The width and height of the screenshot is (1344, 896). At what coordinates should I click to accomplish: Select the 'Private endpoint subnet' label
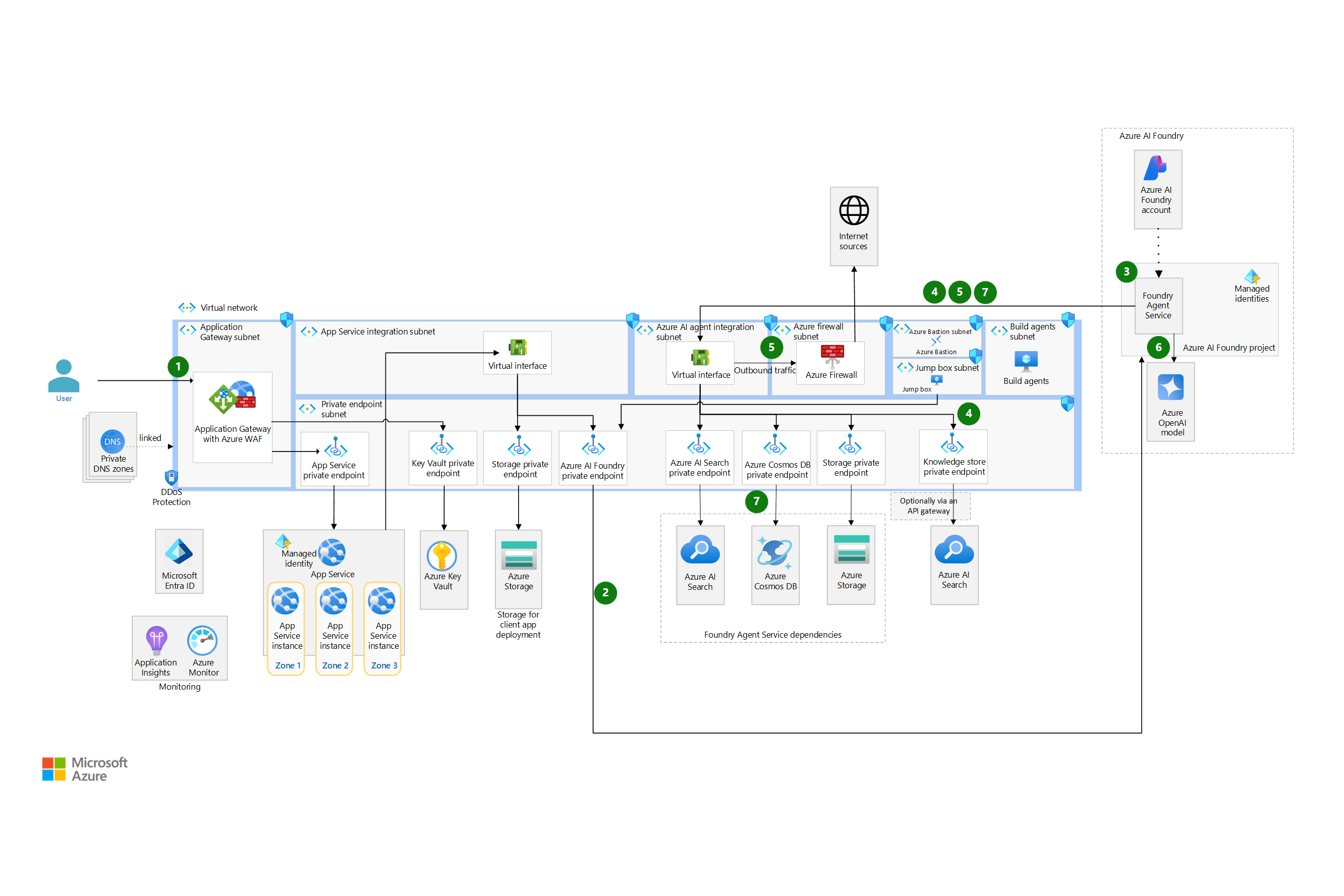pyautogui.click(x=351, y=409)
